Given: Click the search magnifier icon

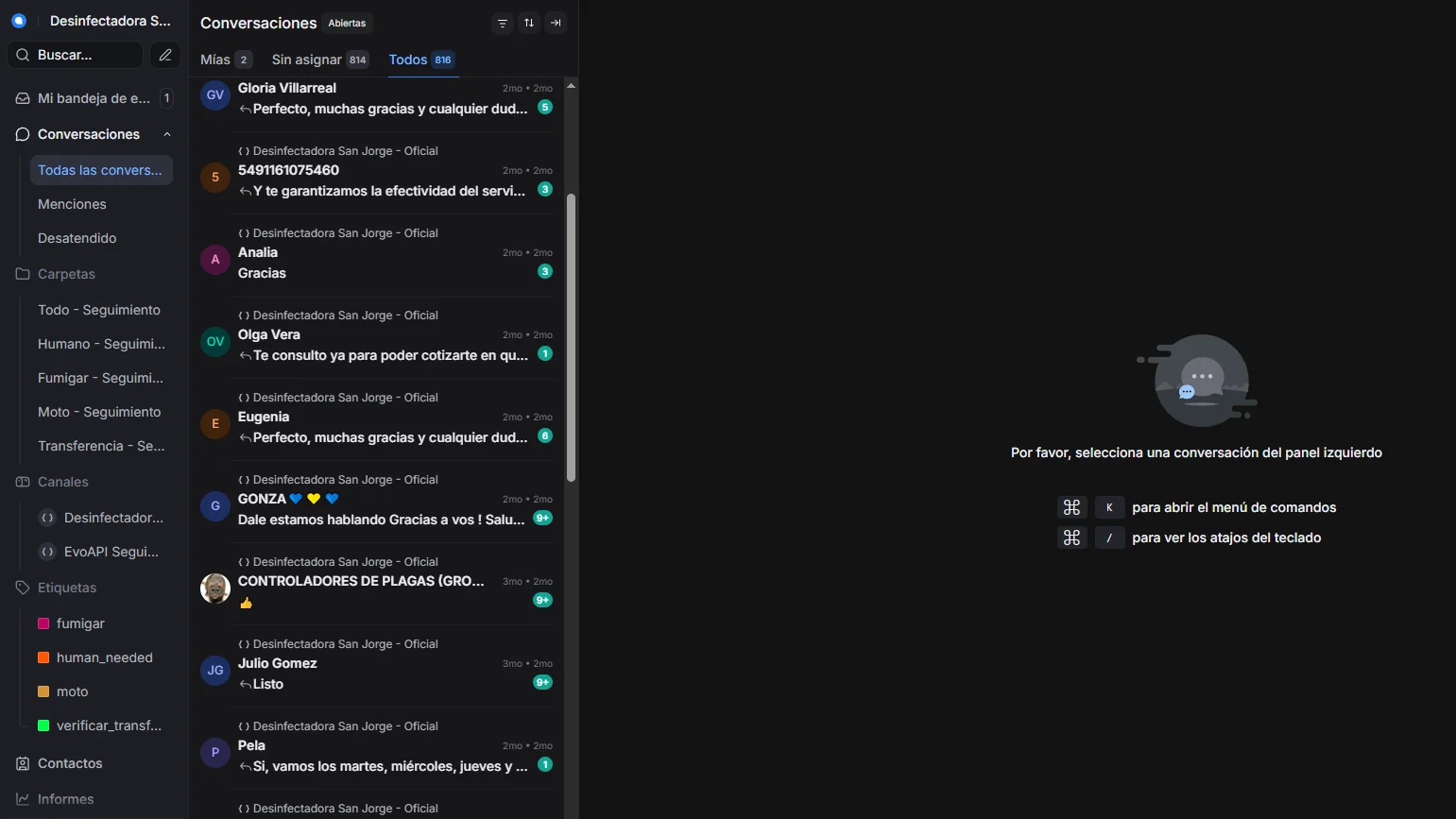Looking at the screenshot, I should coord(24,55).
